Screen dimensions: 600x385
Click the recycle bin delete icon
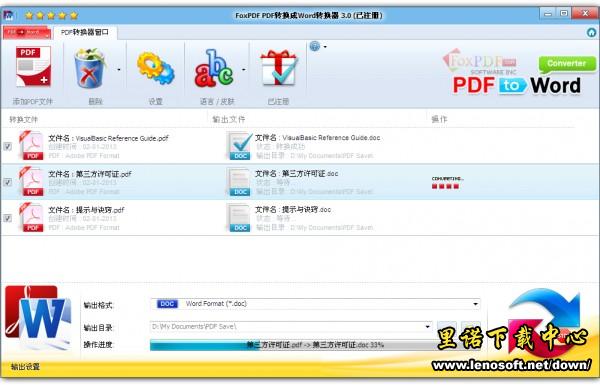coord(90,68)
